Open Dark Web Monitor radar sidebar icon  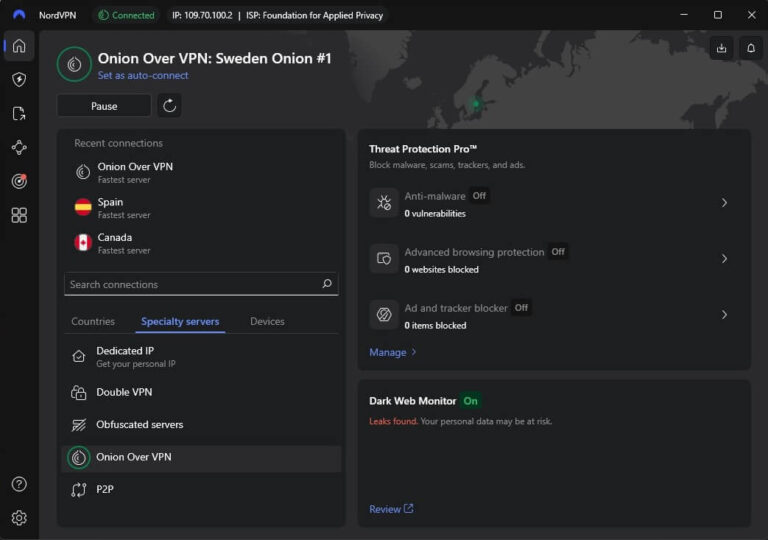(19, 181)
